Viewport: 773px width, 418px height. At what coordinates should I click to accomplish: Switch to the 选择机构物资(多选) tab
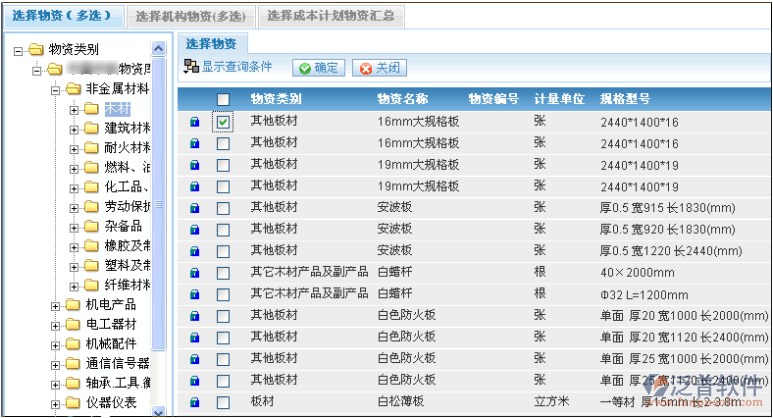point(191,16)
